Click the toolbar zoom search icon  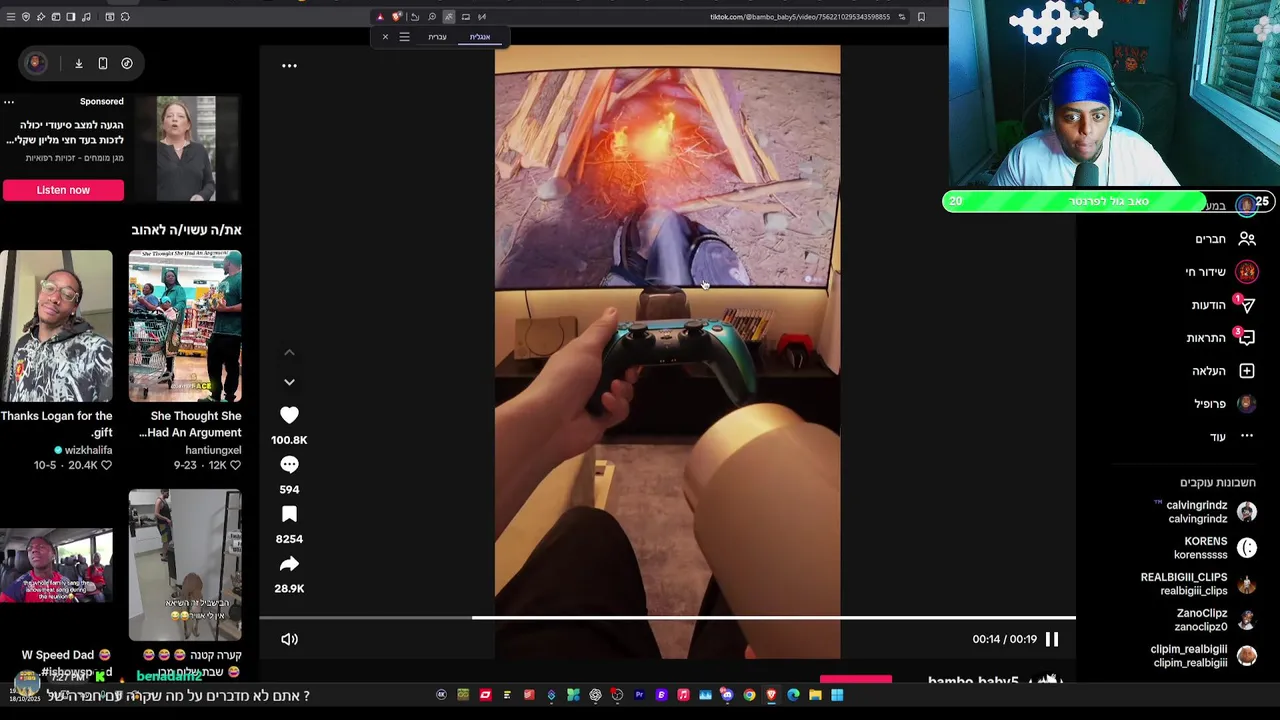coord(432,17)
